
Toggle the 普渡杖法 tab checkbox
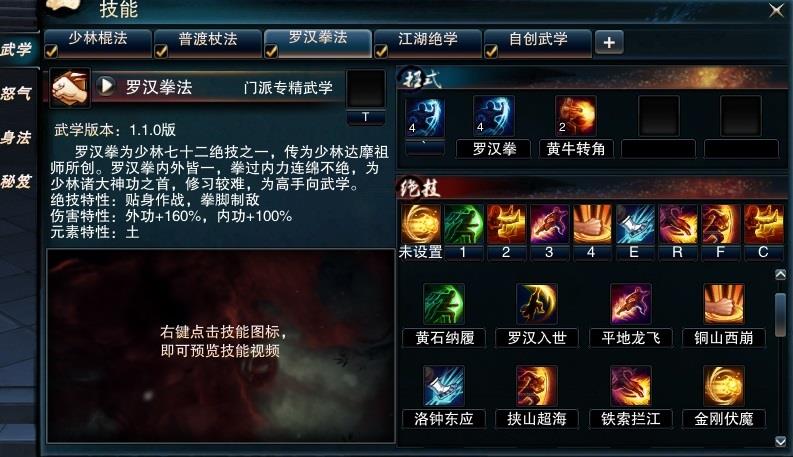pyautogui.click(x=161, y=51)
